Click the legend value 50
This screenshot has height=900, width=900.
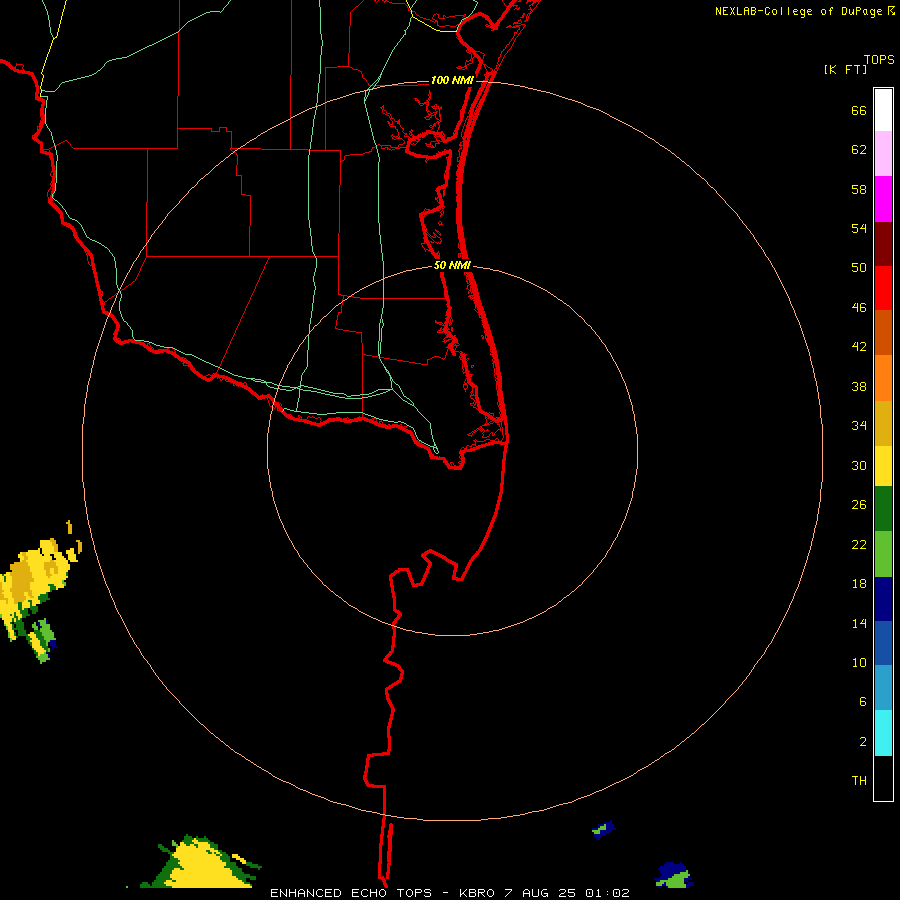tap(859, 268)
